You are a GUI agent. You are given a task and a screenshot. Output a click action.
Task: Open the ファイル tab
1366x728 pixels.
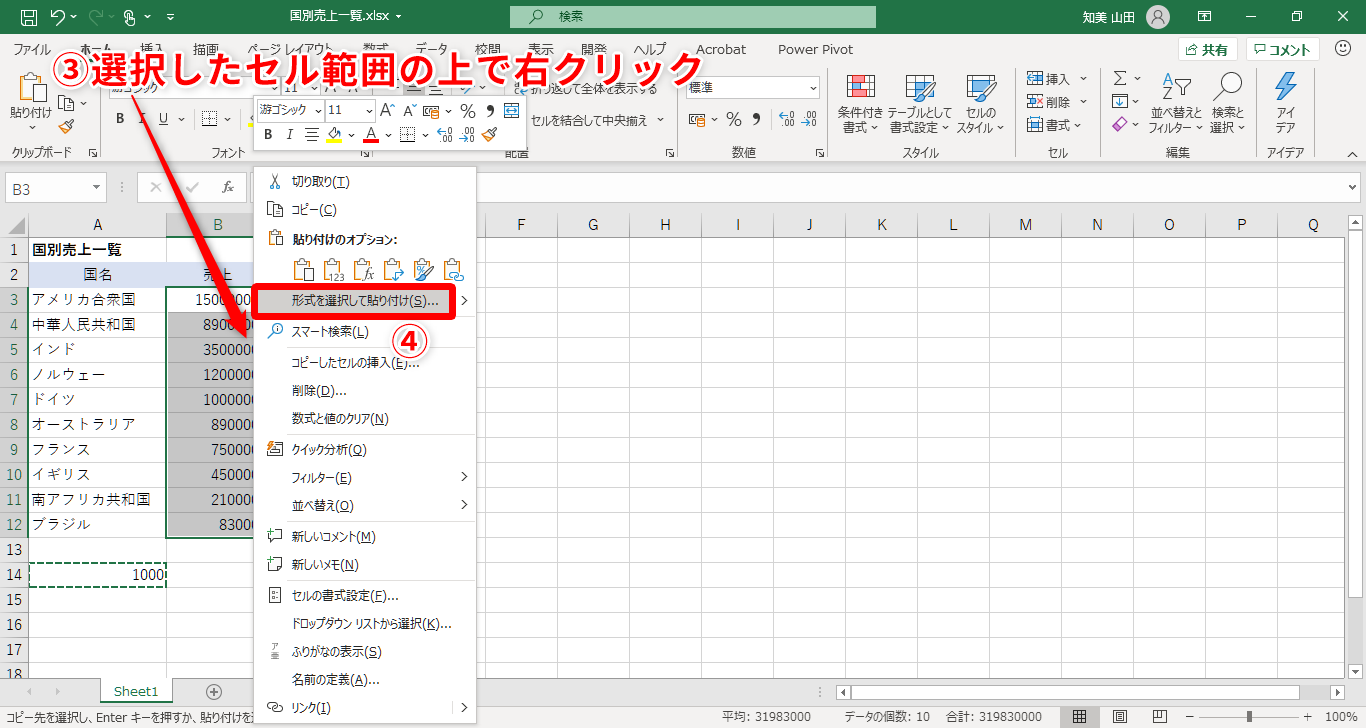tap(33, 49)
